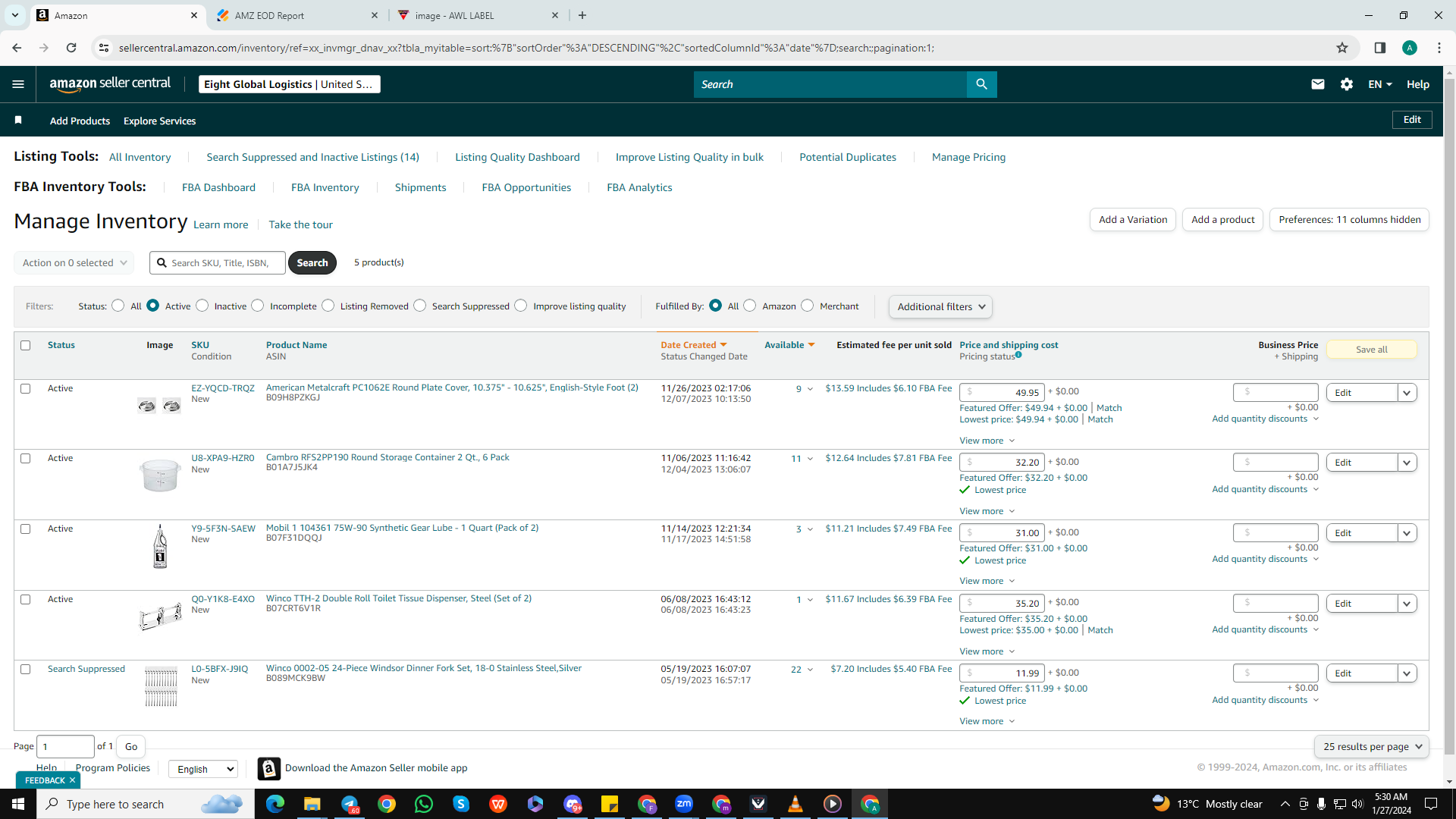This screenshot has width=1456, height=819.
Task: Open Action on 0 selected dropdown
Action: pos(74,262)
